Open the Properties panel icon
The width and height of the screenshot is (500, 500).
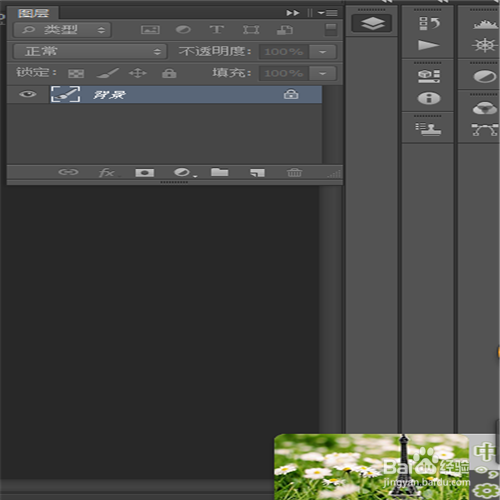click(x=429, y=76)
